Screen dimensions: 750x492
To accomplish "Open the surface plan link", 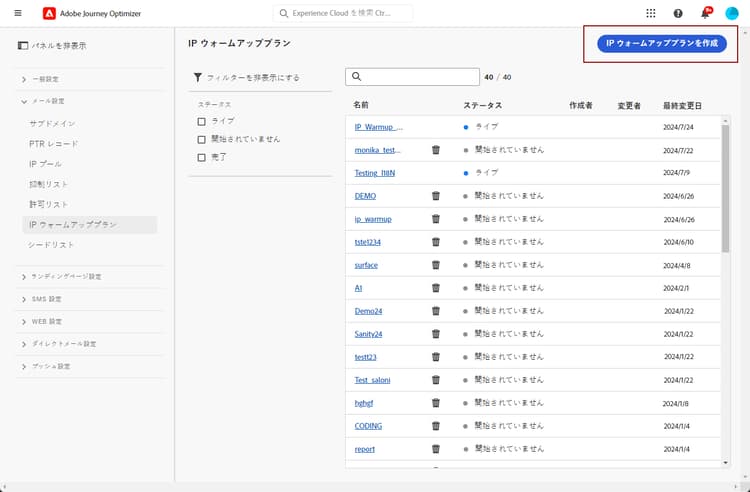I will pos(366,265).
